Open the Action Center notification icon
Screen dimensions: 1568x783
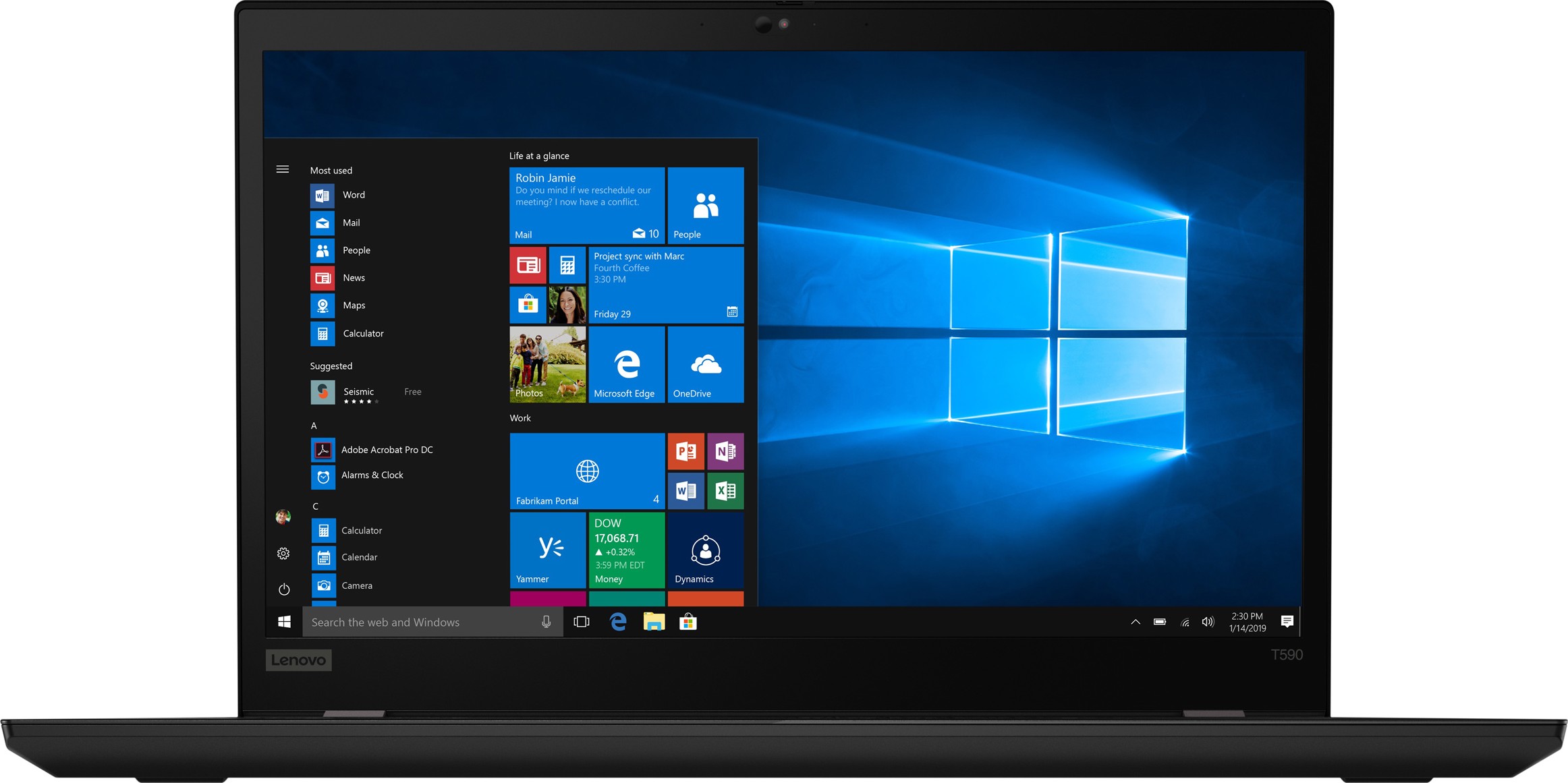1287,622
